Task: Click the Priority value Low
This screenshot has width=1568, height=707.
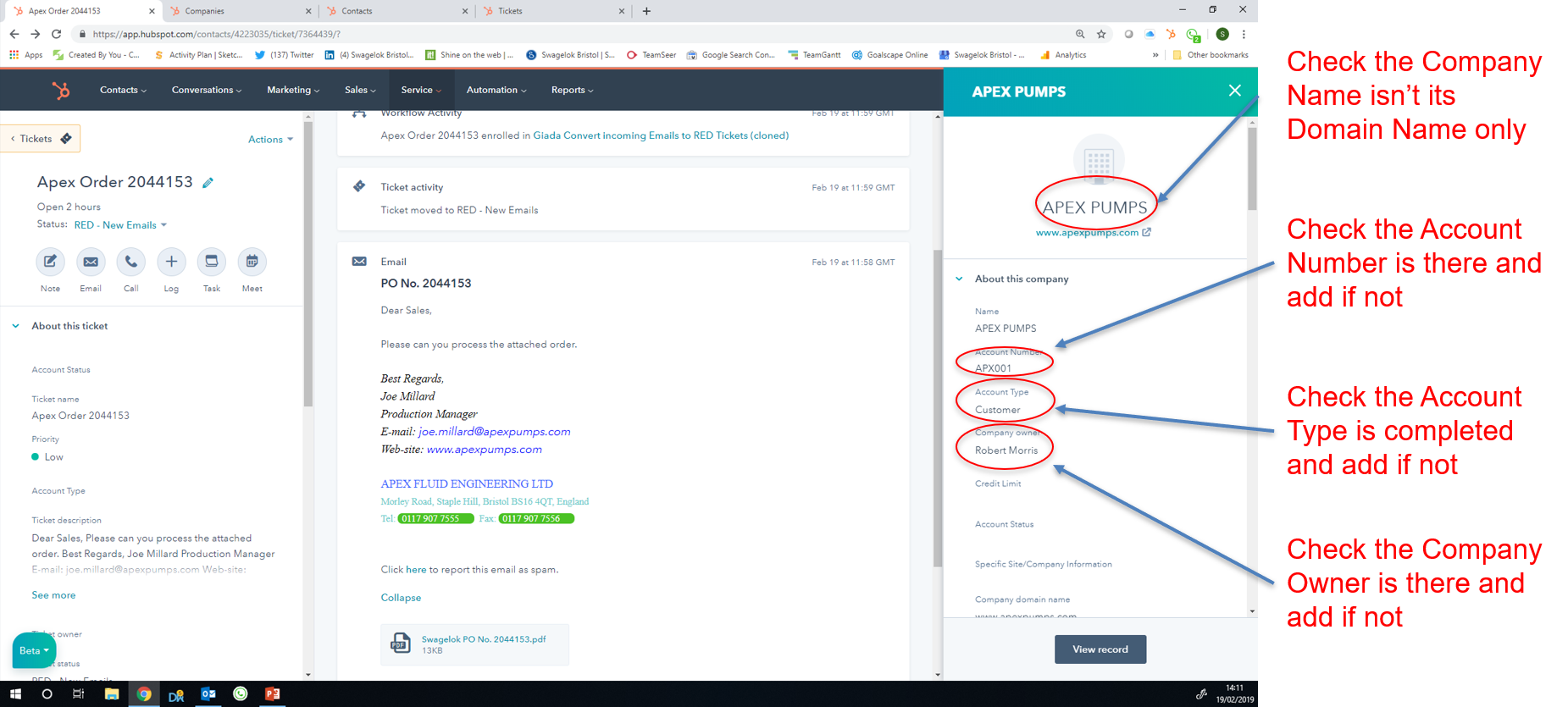Action: coord(53,457)
